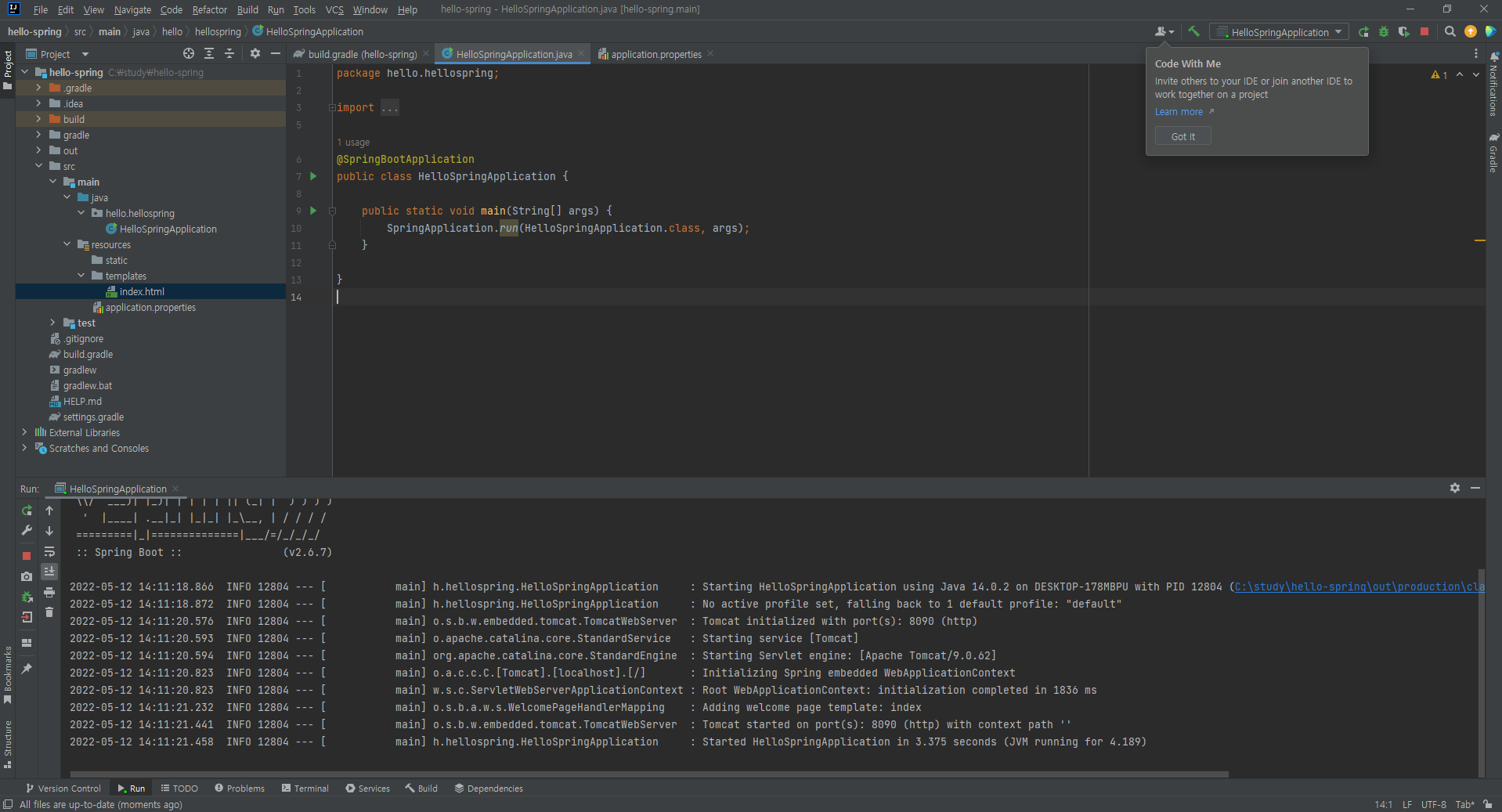Expand all in Project panel toolbar
This screenshot has height=812, width=1502.
coord(209,53)
